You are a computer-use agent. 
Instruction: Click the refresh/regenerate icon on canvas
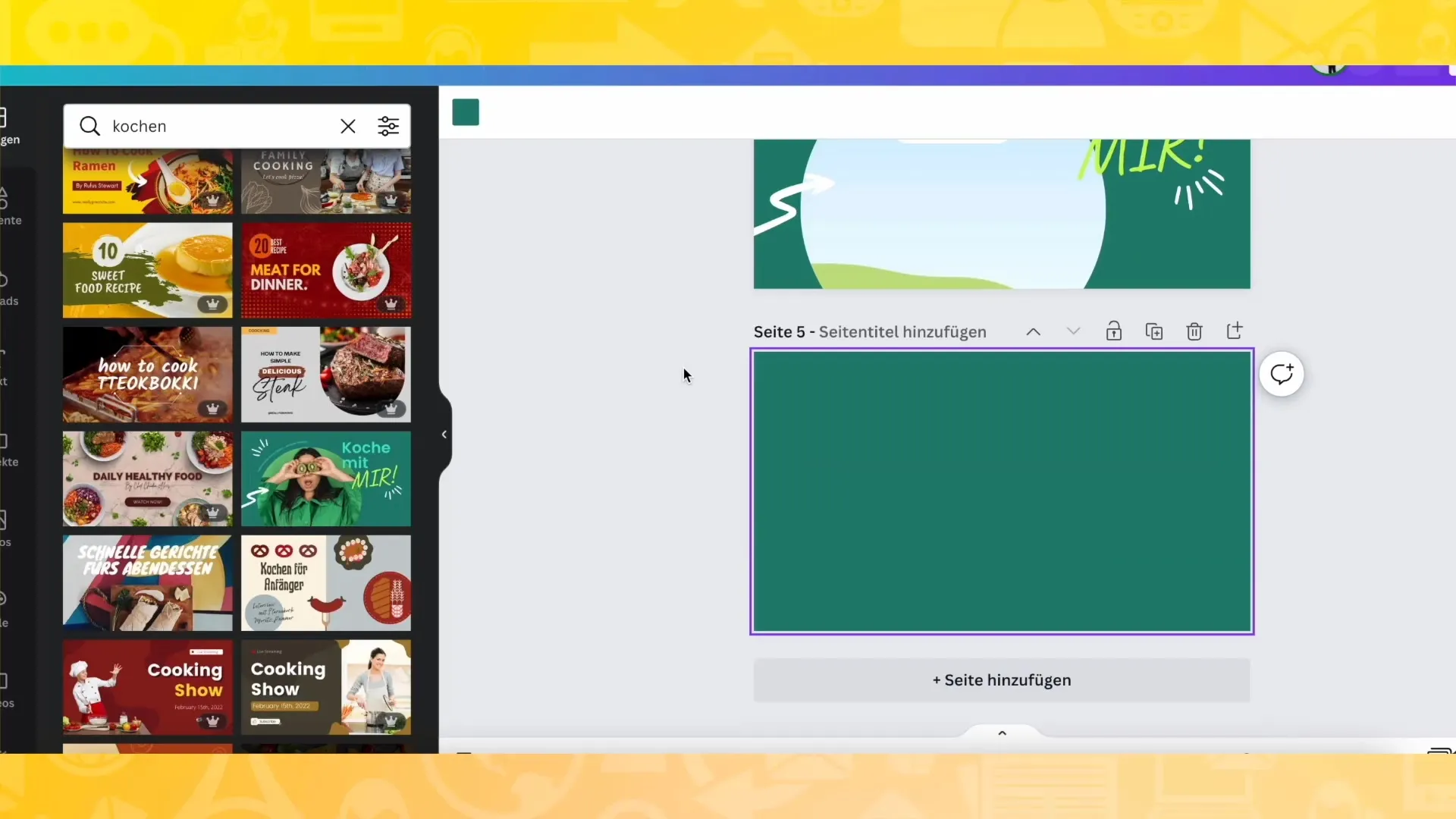coord(1283,374)
